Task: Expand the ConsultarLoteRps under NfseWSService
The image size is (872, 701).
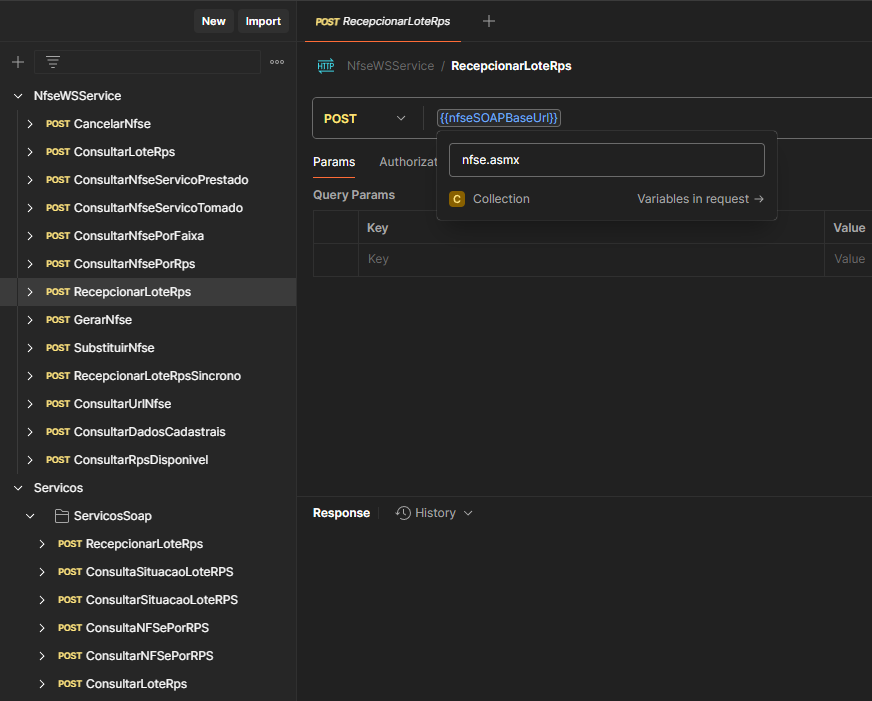Action: pos(30,152)
